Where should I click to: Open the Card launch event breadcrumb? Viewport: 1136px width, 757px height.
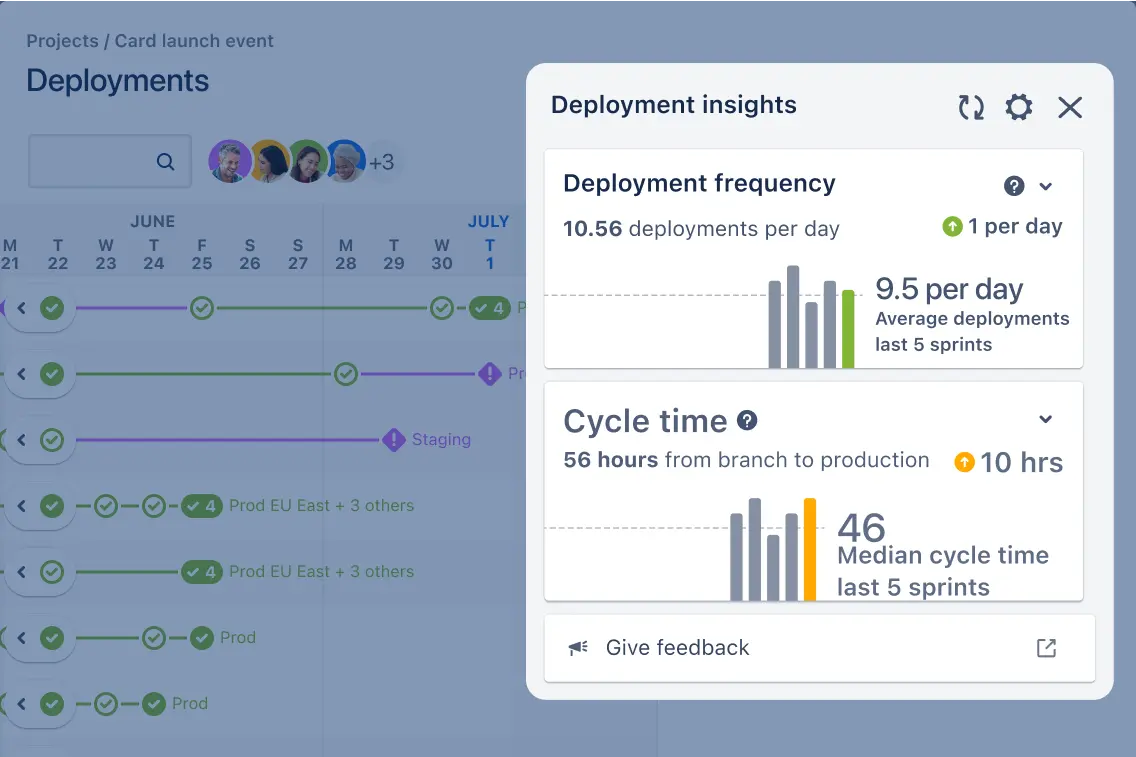[194, 41]
